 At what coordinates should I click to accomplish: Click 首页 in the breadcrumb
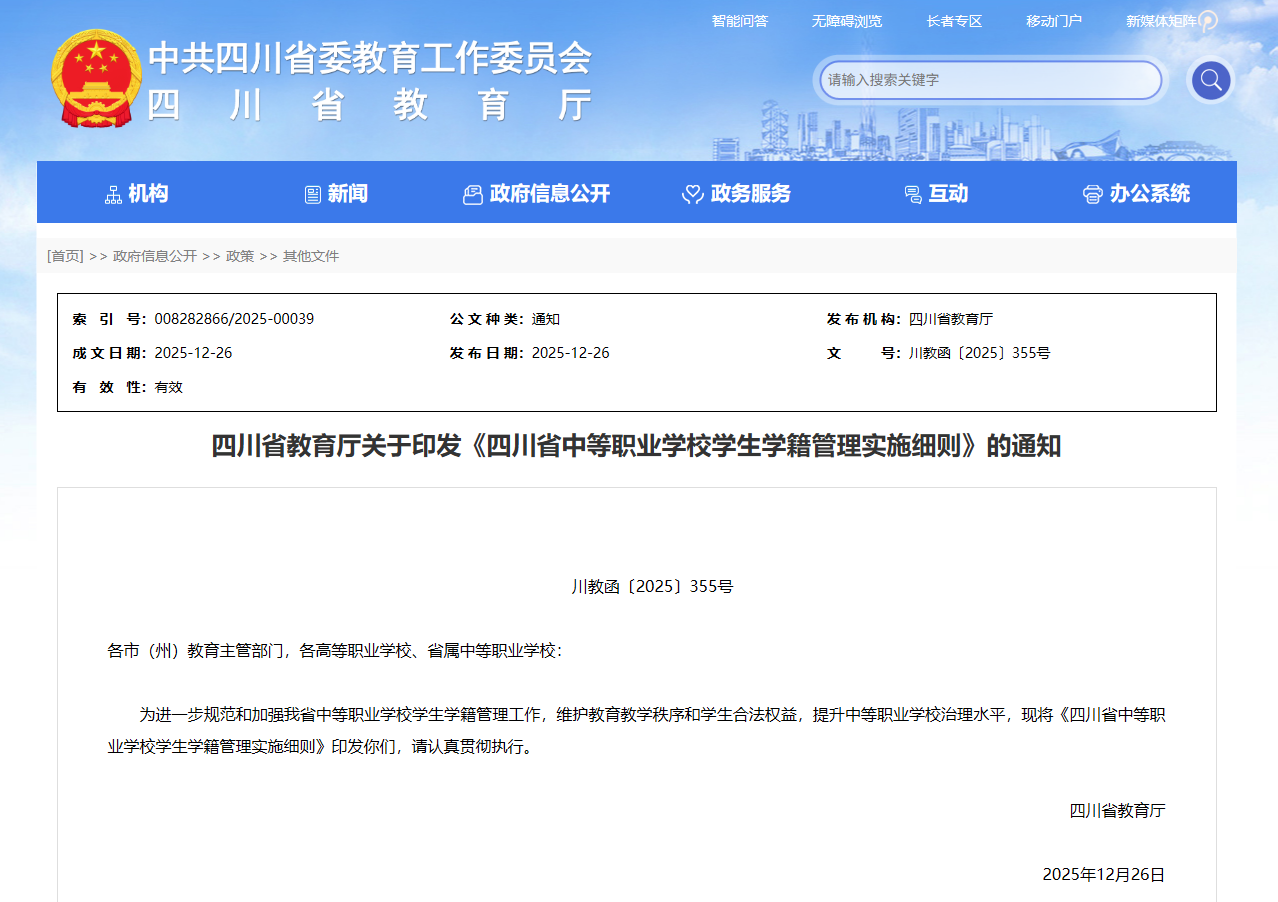pos(65,256)
